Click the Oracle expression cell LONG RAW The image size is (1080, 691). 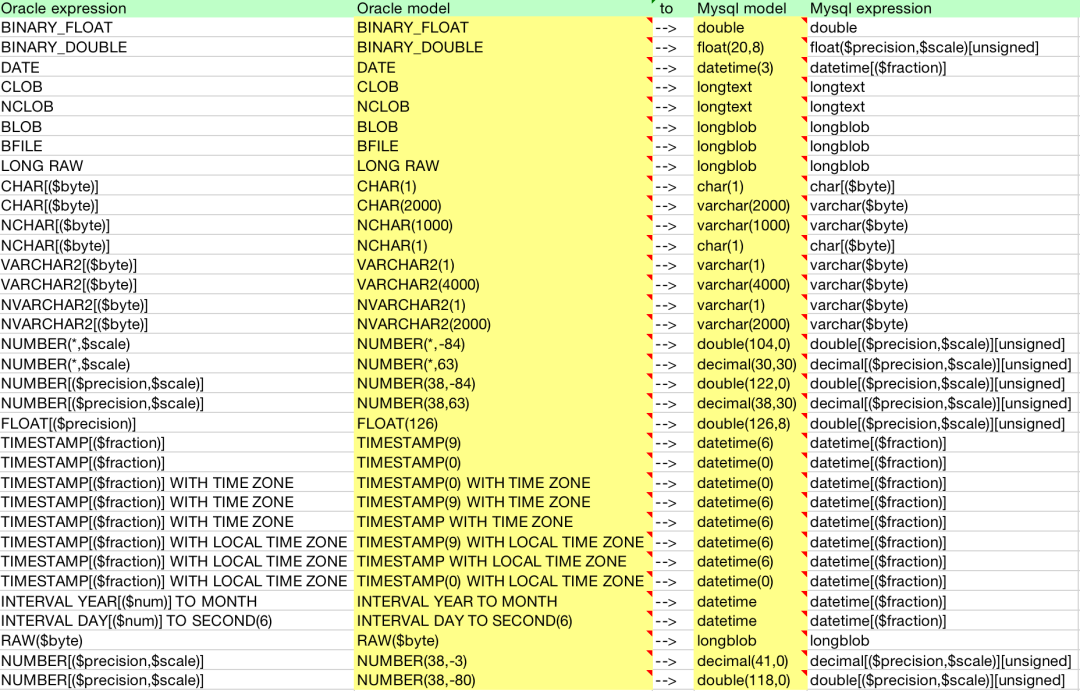(176, 166)
